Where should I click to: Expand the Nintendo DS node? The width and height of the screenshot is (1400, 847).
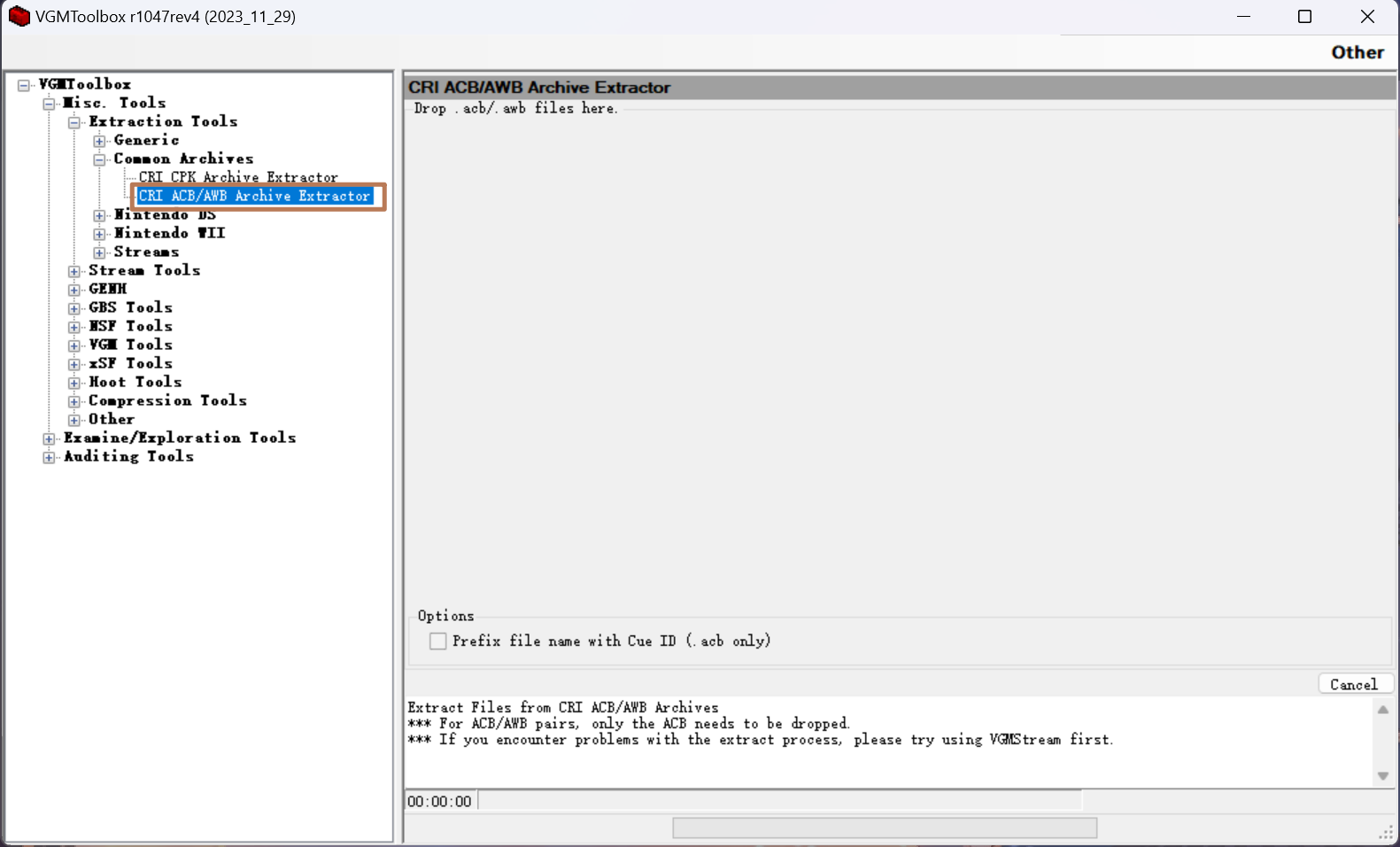[100, 215]
